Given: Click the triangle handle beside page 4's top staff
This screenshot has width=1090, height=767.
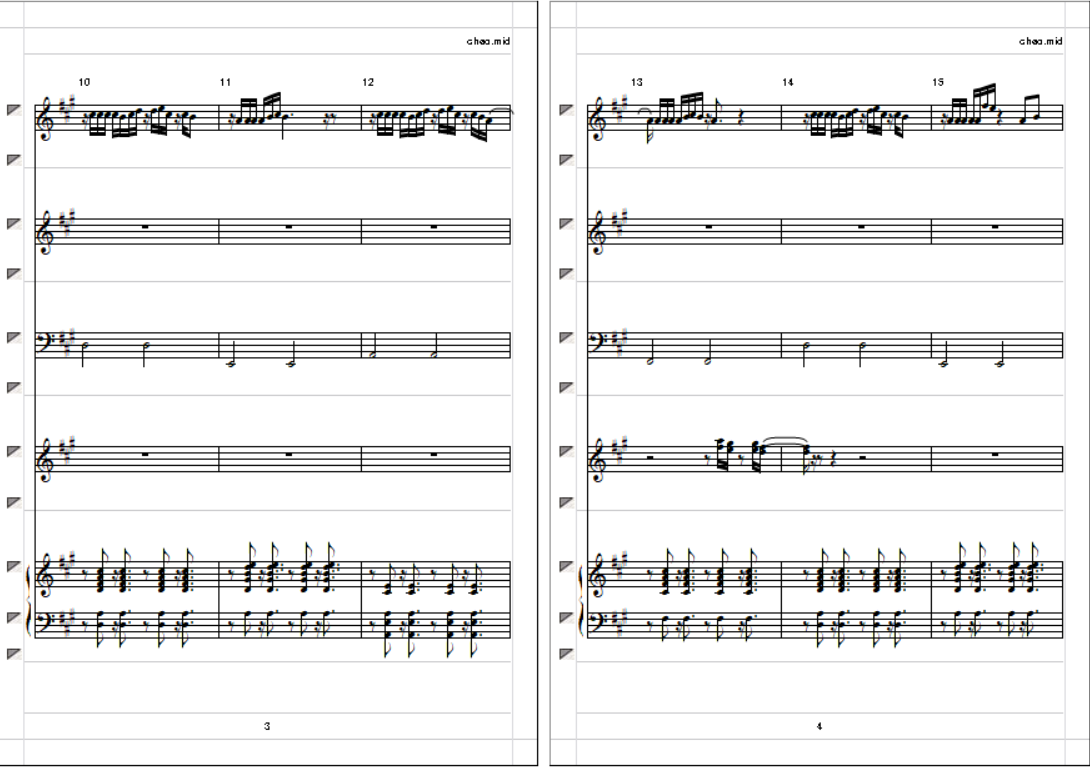Looking at the screenshot, I should coord(567,110).
